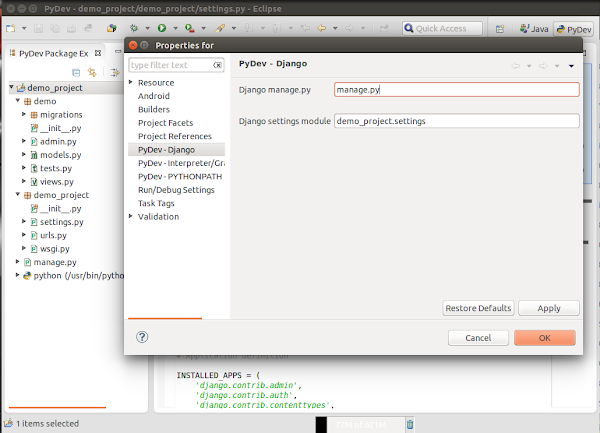Switch to the Java perspective
The height and width of the screenshot is (433, 600).
(534, 29)
